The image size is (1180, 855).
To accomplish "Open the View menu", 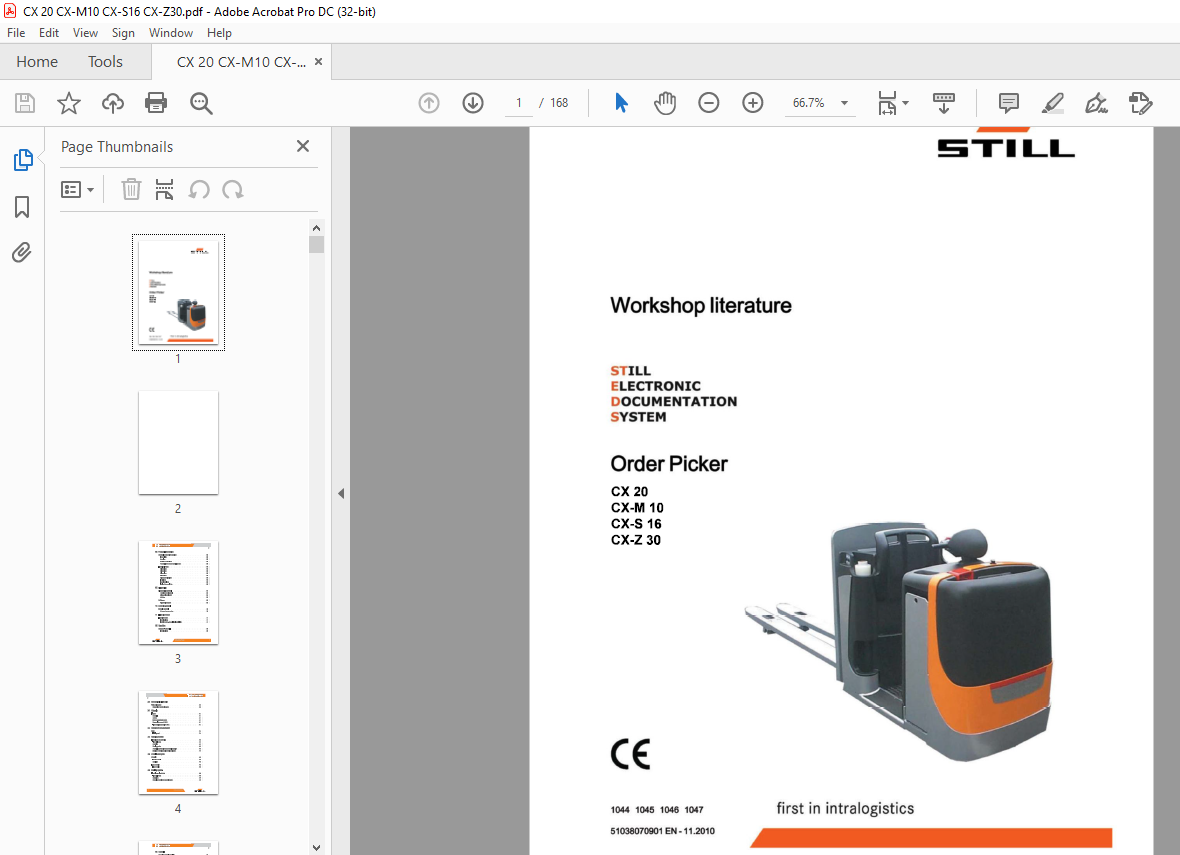I will [85, 32].
